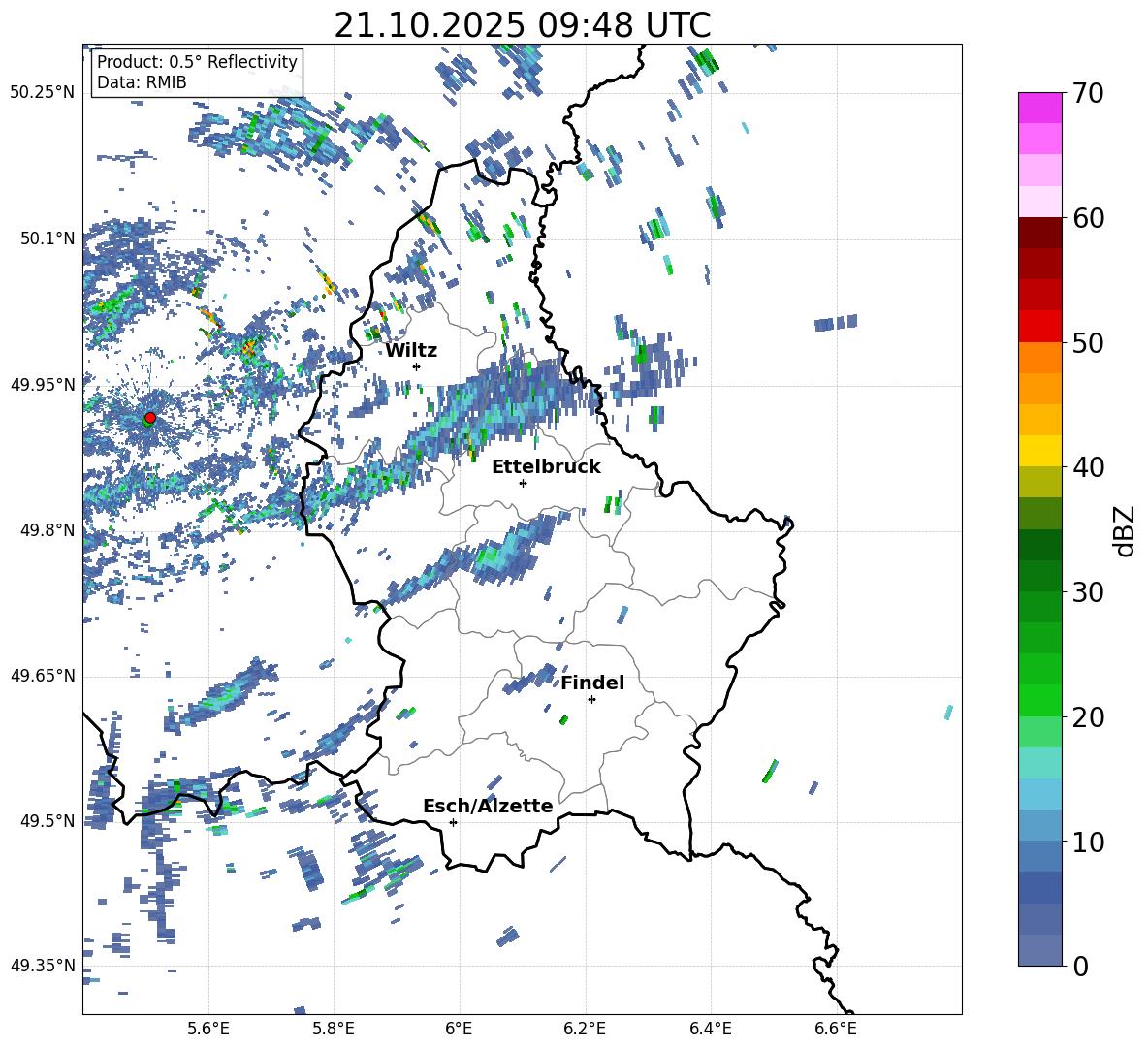Click the colorbar tick label 50
This screenshot has height=1048, width=1148.
point(1088,342)
